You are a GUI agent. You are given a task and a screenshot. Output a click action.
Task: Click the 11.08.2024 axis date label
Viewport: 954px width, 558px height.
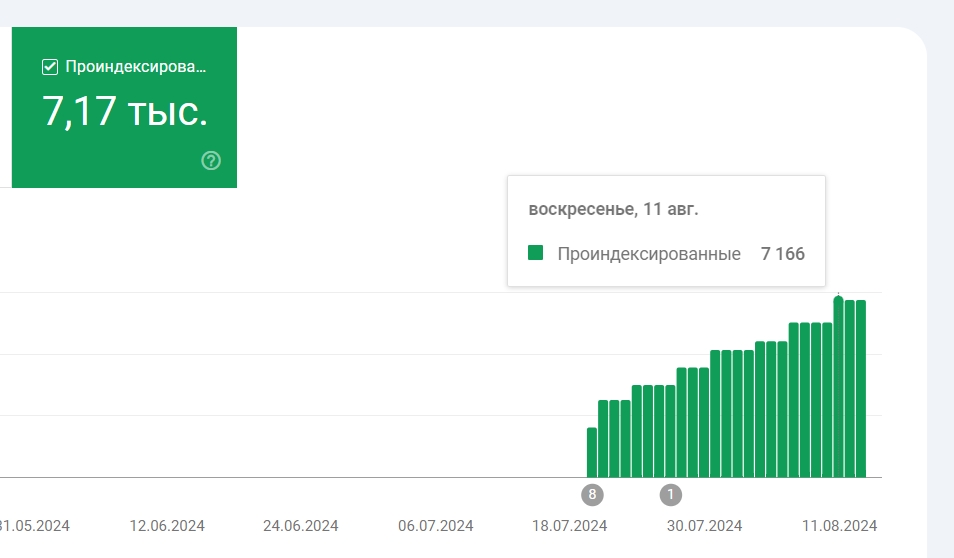tap(839, 526)
